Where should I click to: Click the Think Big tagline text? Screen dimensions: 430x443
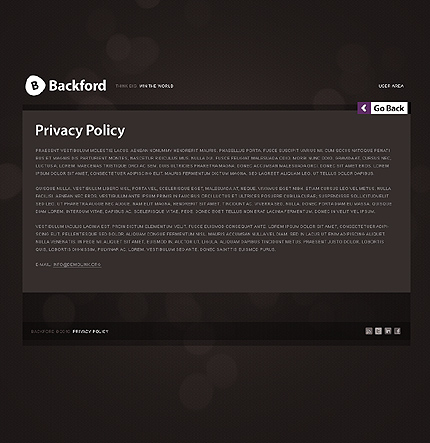126,86
